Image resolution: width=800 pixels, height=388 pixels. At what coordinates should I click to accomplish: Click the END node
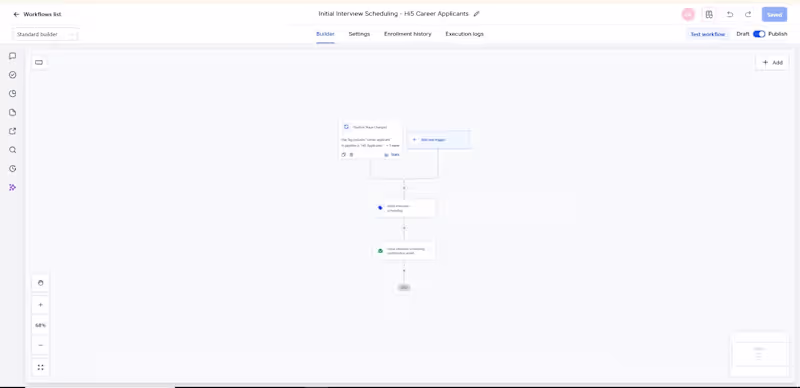pos(404,287)
